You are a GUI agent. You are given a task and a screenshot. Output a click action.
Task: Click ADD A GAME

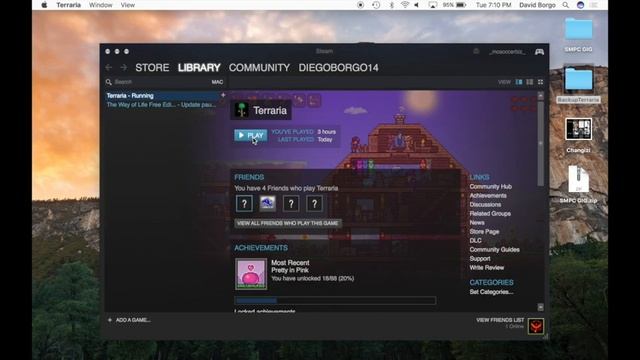point(133,320)
